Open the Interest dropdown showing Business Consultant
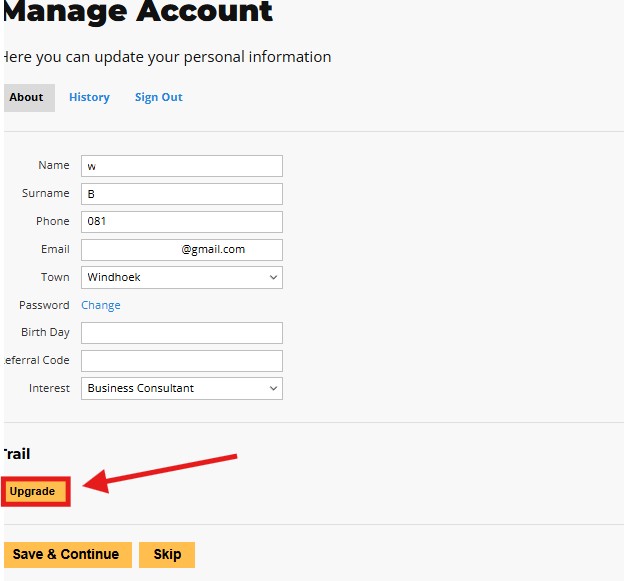Screen dimensions: 624x581 click(181, 388)
